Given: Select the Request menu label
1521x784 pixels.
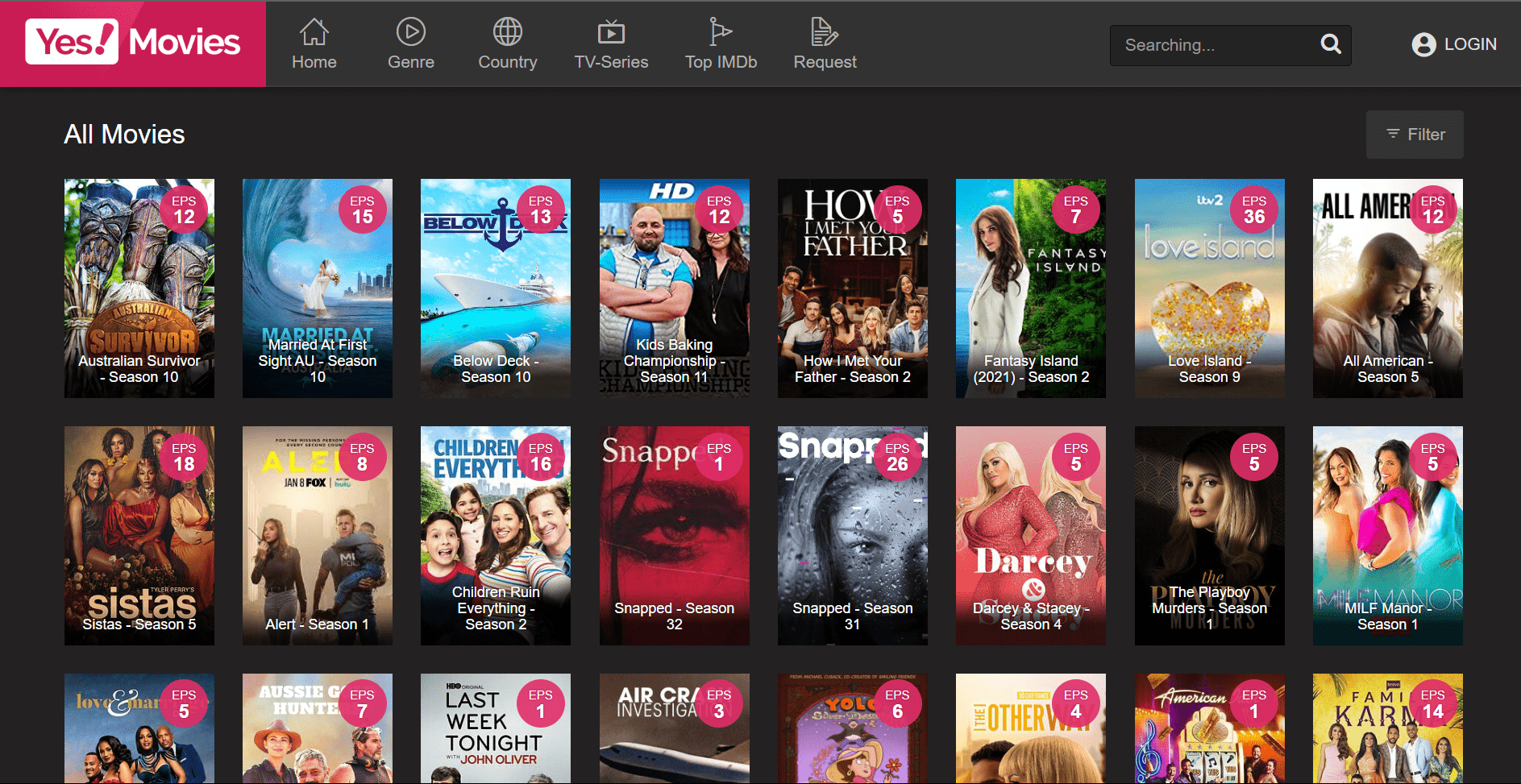Looking at the screenshot, I should [825, 62].
